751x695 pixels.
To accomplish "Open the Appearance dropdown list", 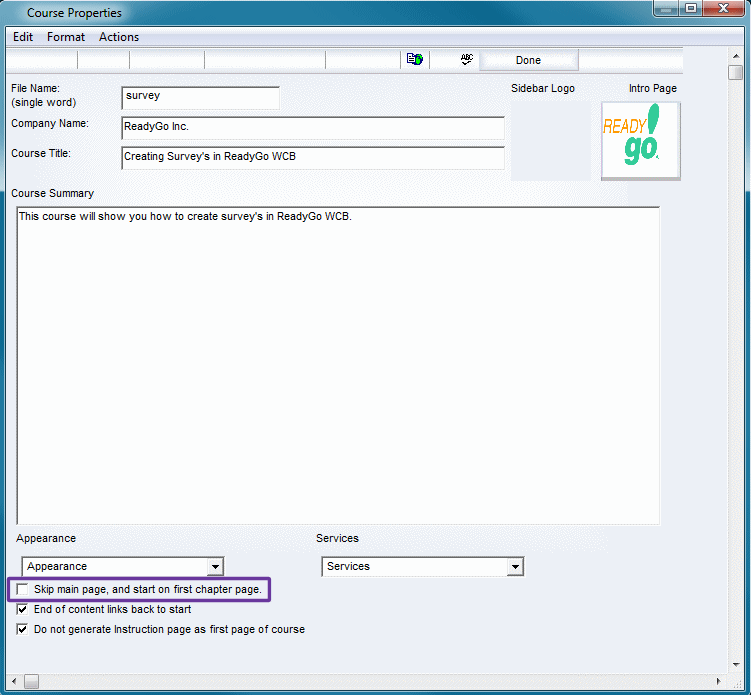I will tap(123, 567).
